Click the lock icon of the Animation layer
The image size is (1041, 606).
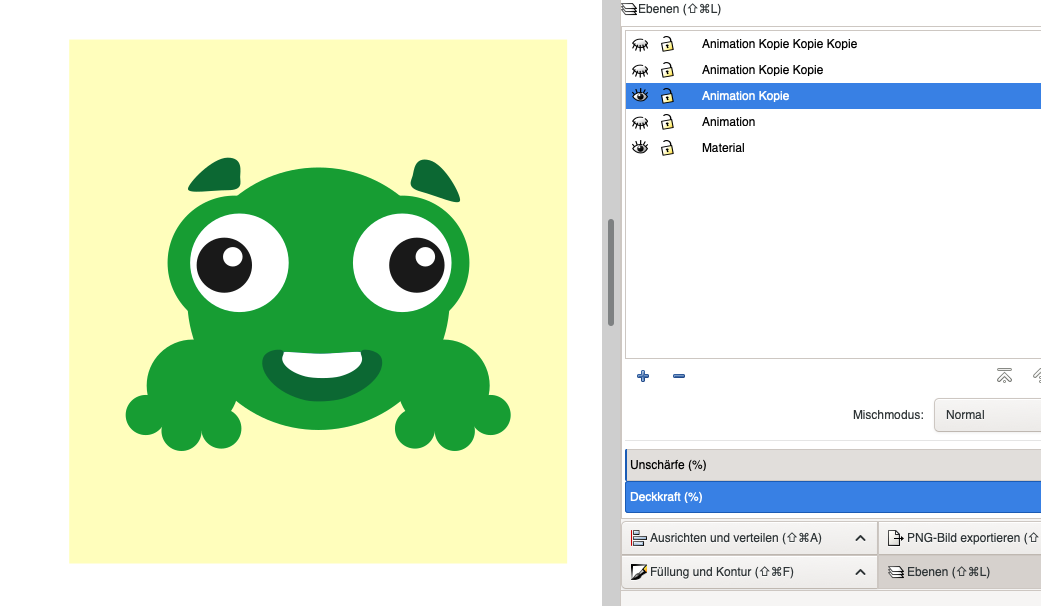point(667,122)
